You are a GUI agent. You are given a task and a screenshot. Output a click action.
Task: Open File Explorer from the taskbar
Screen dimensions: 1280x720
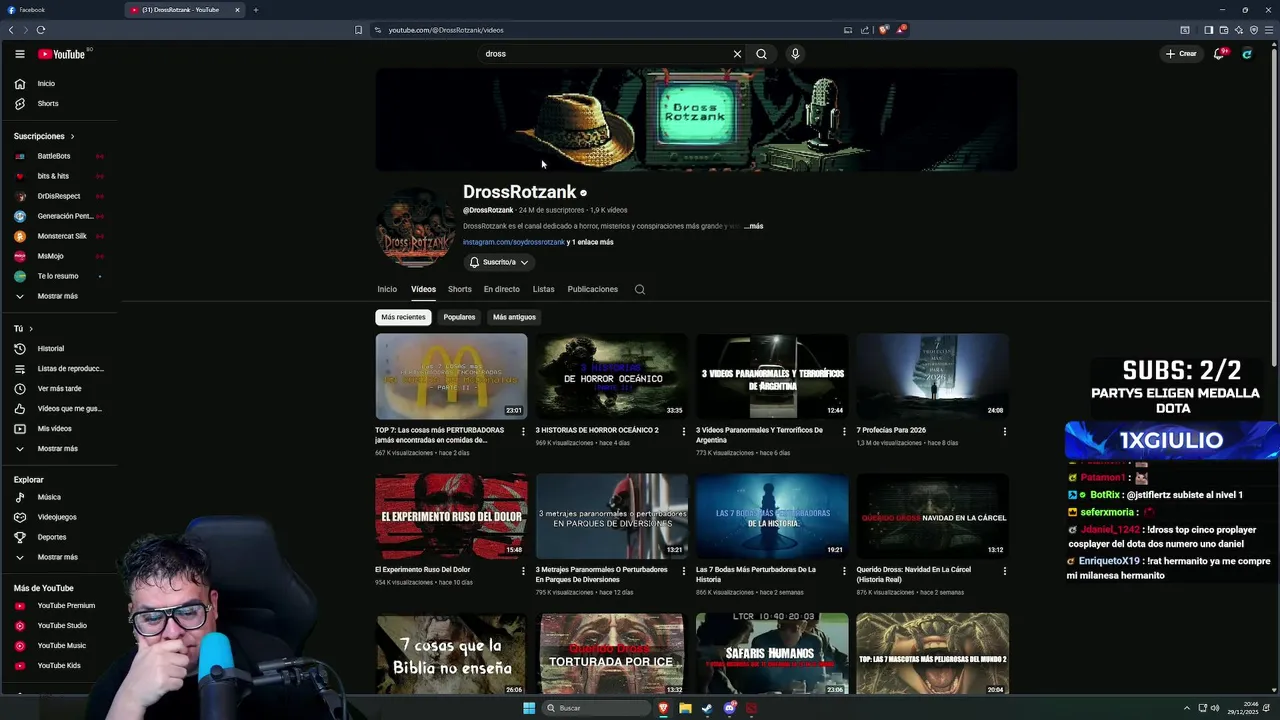pos(685,708)
